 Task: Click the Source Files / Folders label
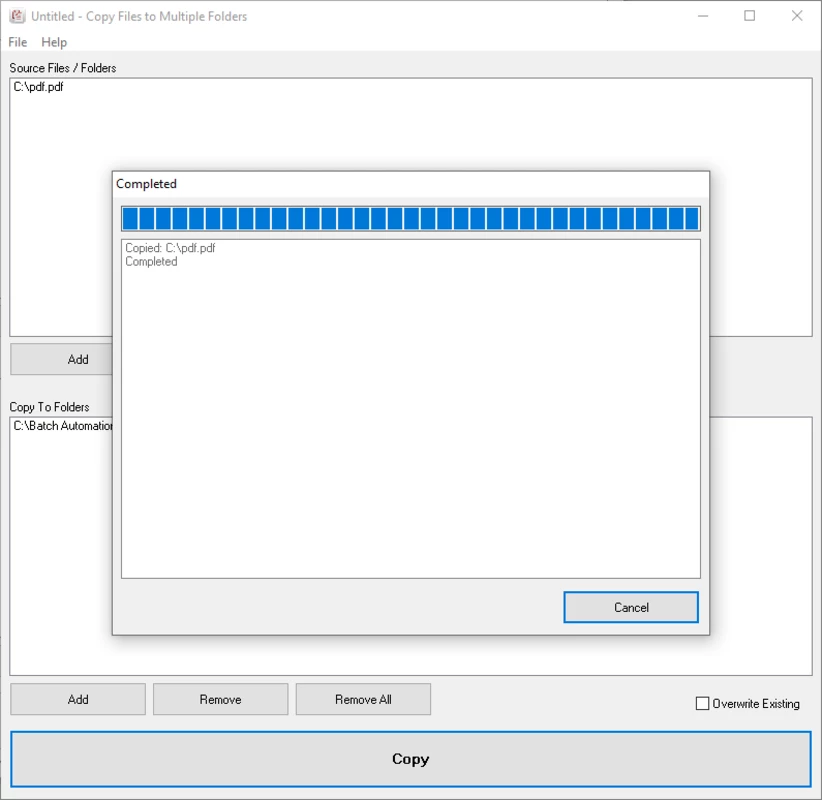click(63, 68)
